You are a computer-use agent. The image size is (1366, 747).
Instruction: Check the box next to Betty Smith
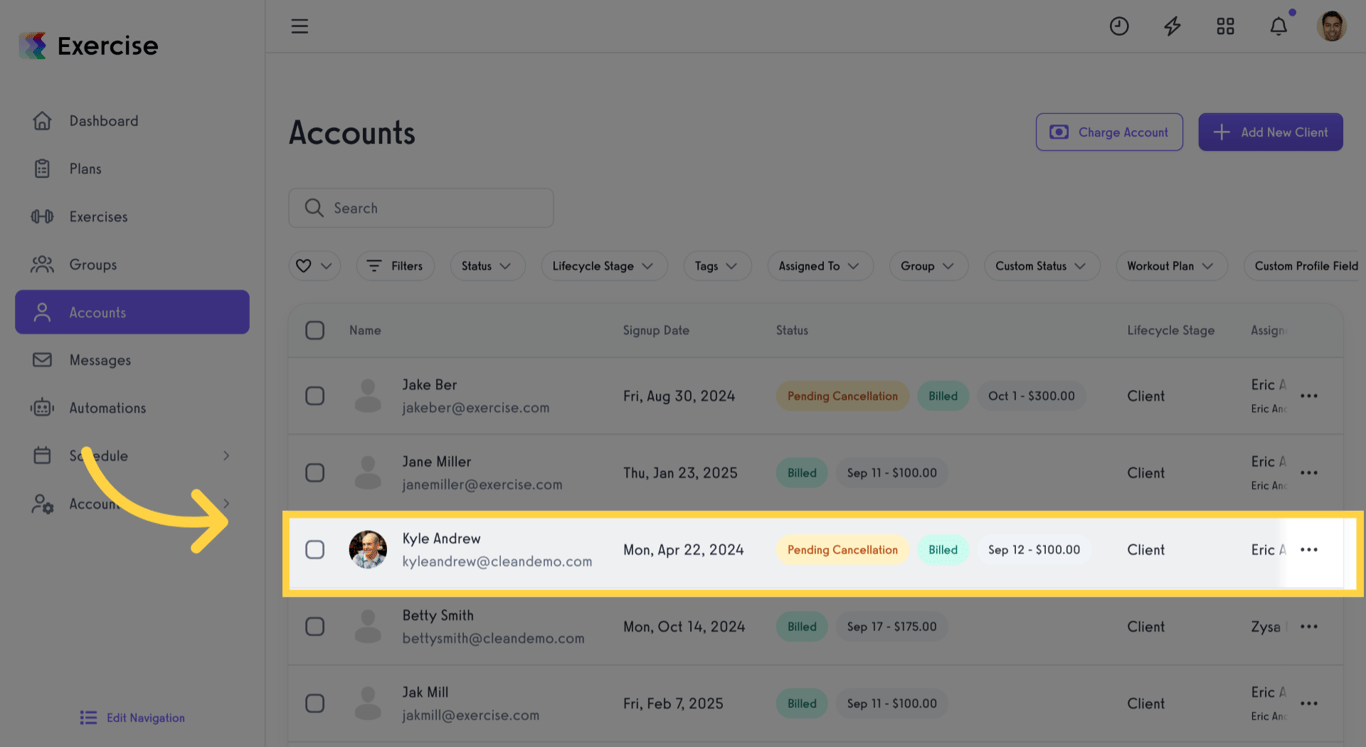point(315,626)
